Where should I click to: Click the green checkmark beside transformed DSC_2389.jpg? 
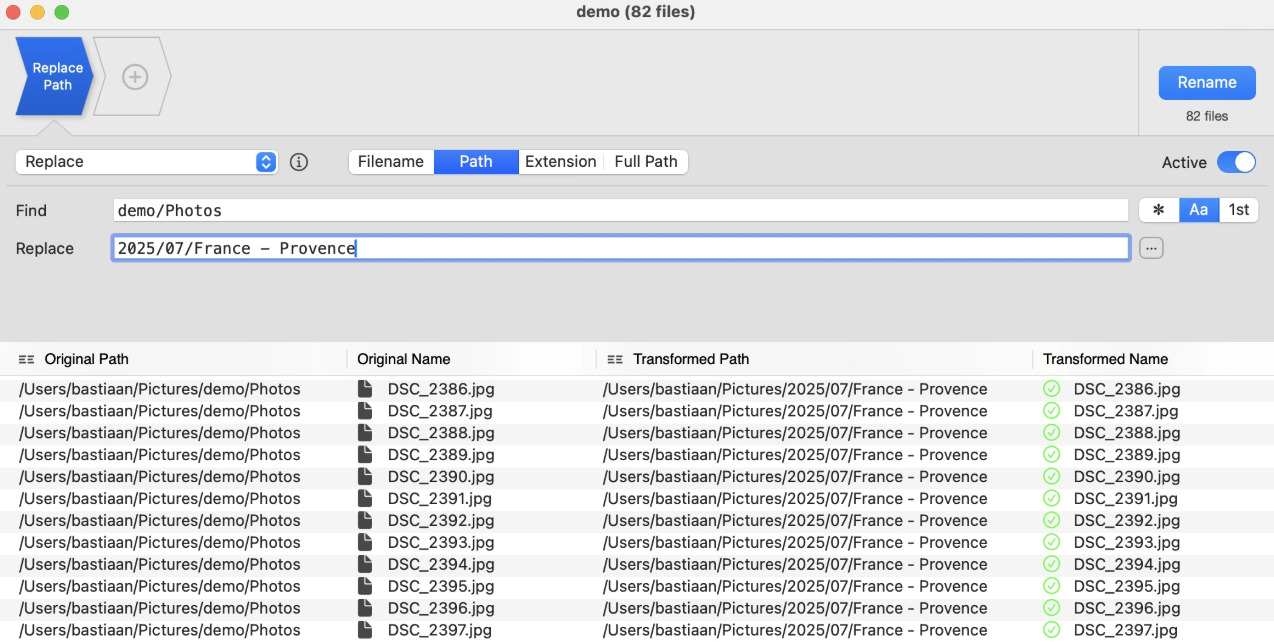point(1051,455)
